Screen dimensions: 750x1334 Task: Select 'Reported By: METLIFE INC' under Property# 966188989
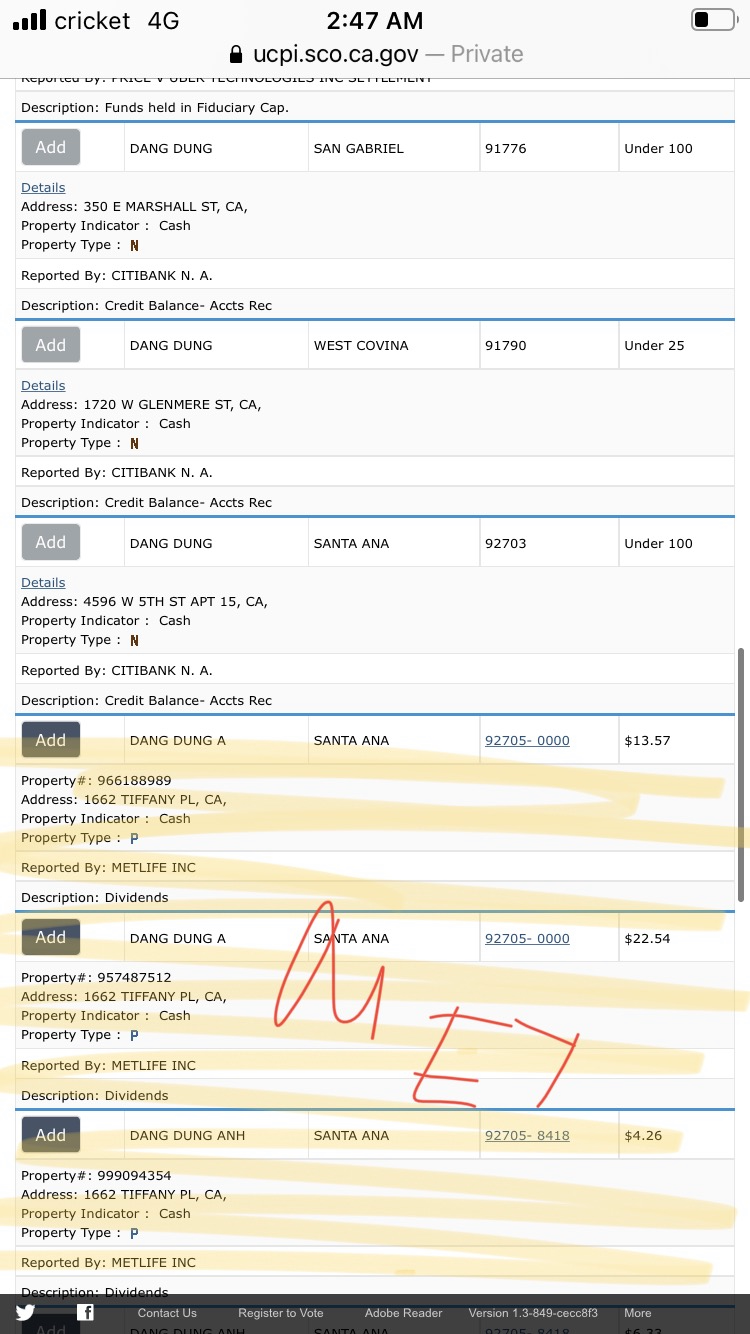[108, 867]
